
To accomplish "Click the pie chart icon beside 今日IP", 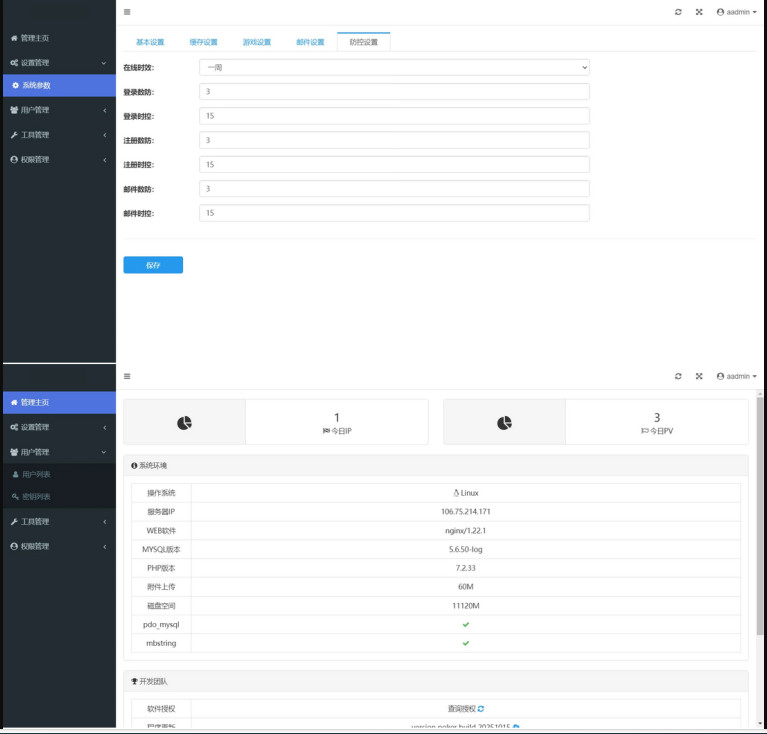I will coord(184,423).
